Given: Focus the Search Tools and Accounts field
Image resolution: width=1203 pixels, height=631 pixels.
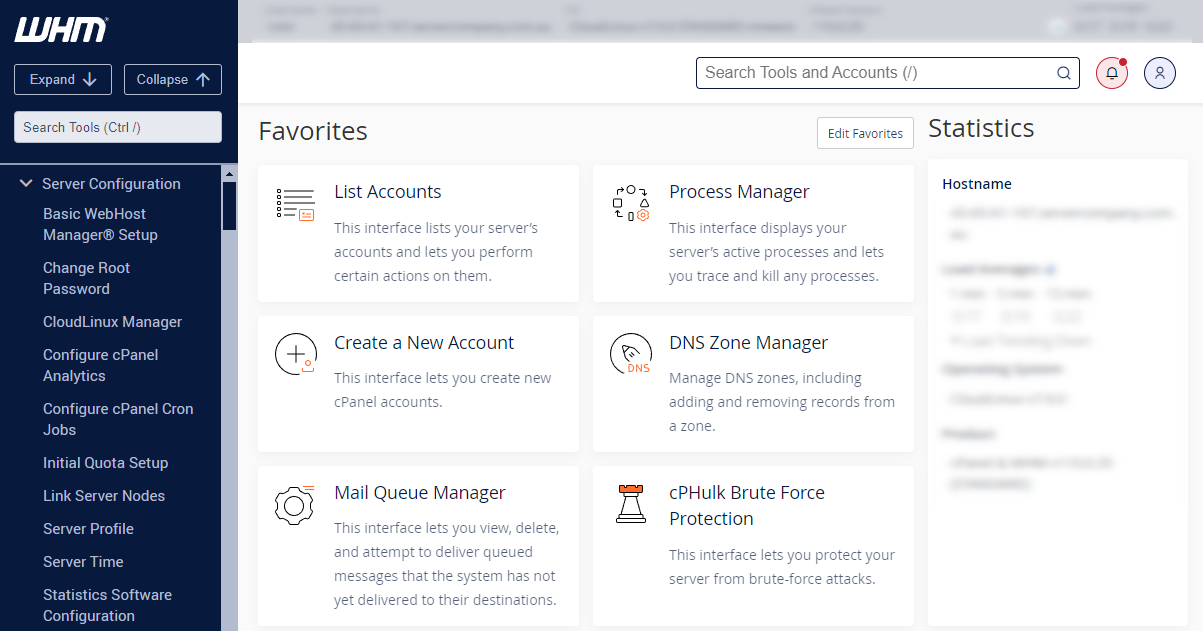Looking at the screenshot, I should [x=875, y=73].
